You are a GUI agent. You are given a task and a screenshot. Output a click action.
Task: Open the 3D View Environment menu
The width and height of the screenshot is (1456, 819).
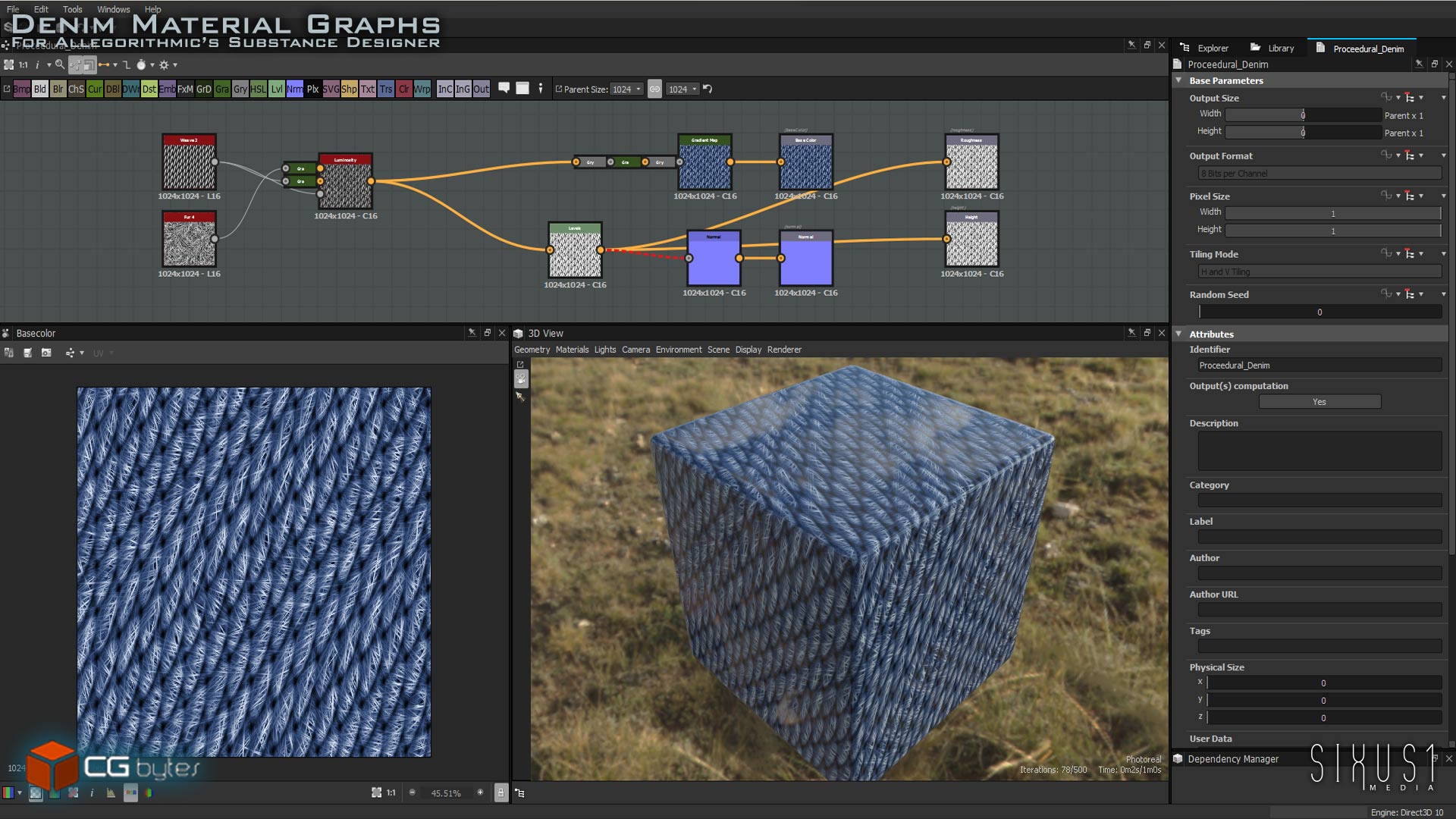[x=679, y=350]
